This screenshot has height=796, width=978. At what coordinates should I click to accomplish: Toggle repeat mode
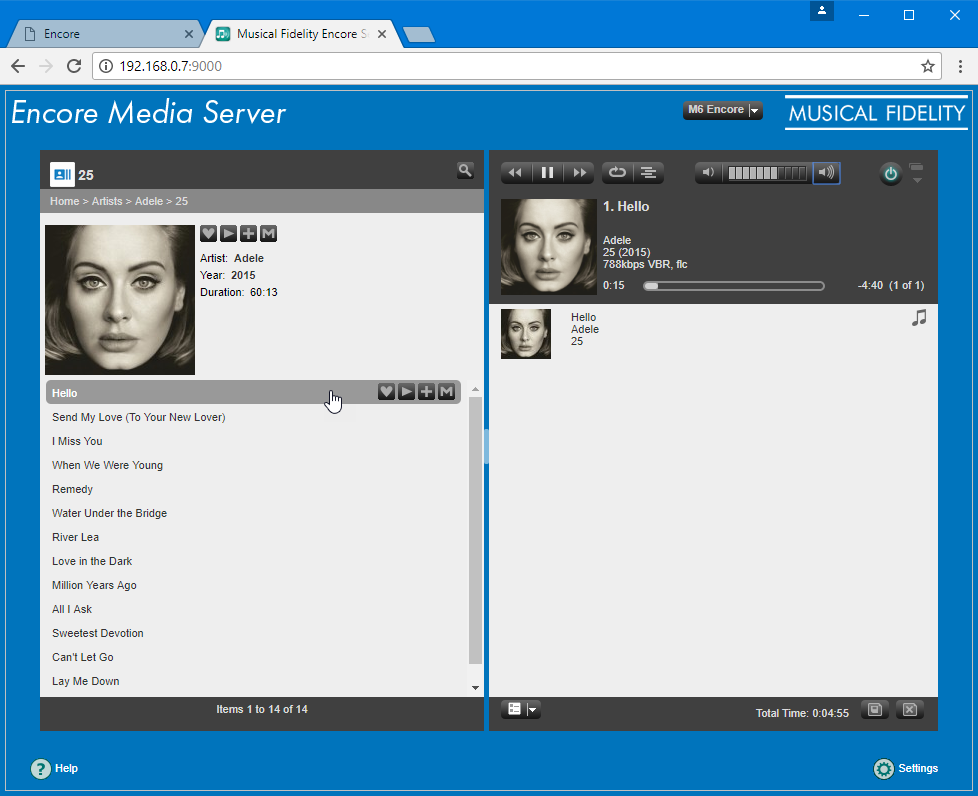tap(617, 173)
